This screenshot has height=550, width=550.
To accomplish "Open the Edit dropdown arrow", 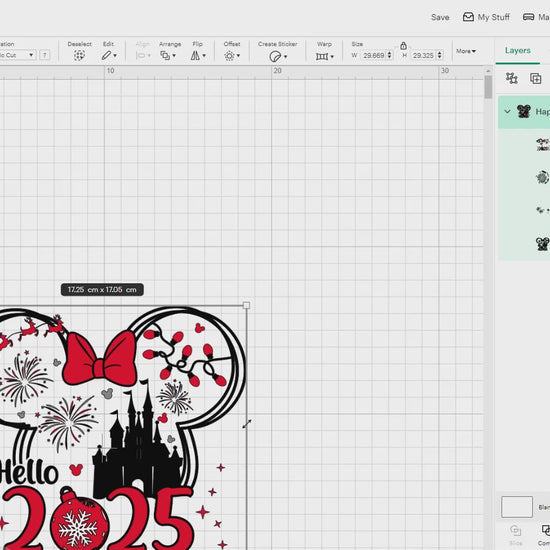I will [x=115, y=56].
